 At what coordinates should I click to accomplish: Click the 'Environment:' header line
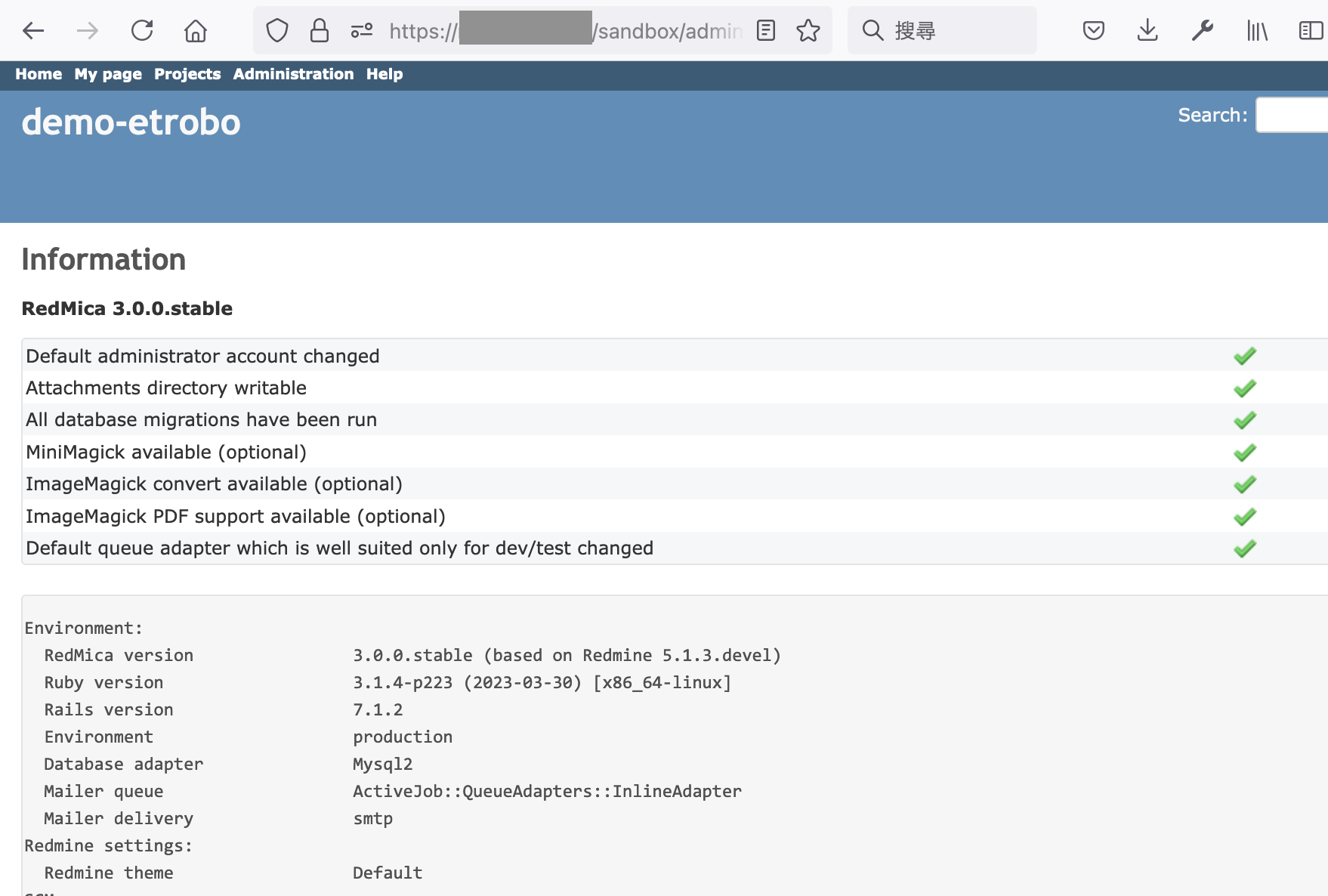pos(84,628)
